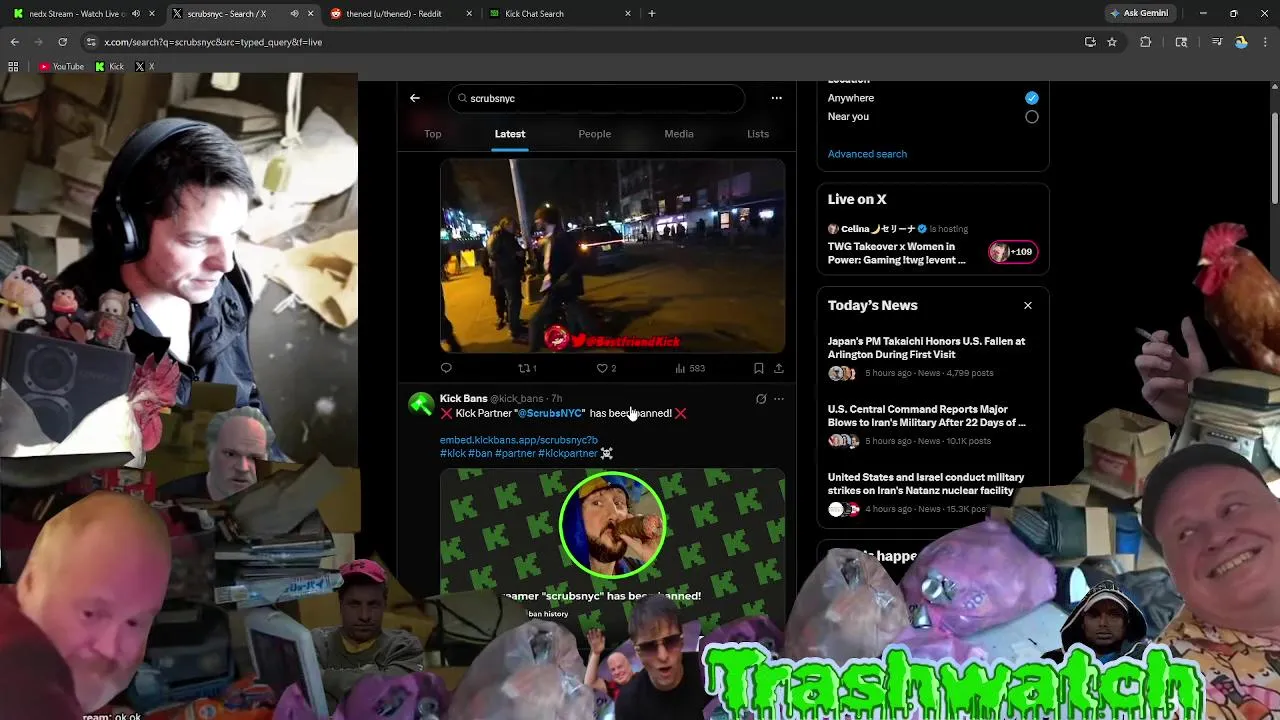Click the browser address bar URL
The height and width of the screenshot is (720, 1280).
point(213,42)
